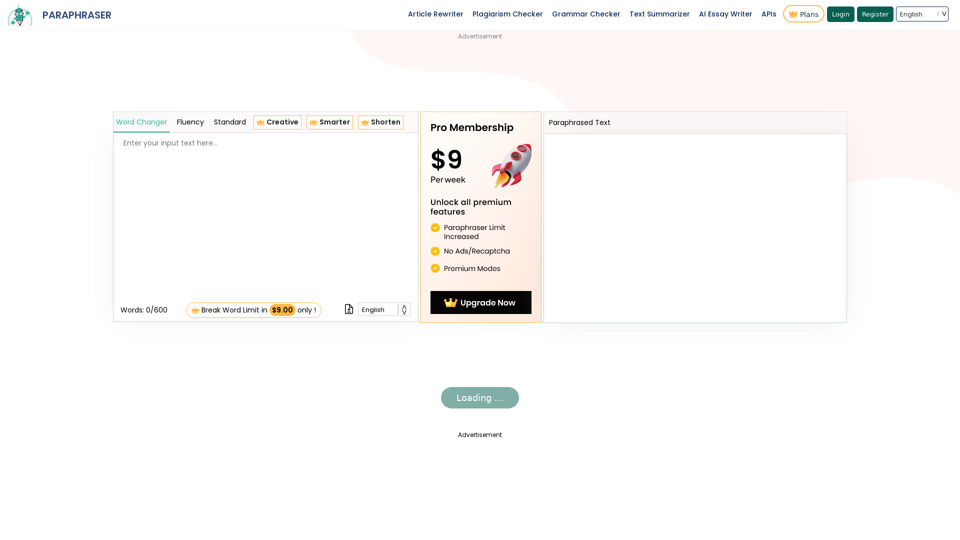Click the PARAPHRASER brand name text
The height and width of the screenshot is (540, 960).
pos(77,15)
